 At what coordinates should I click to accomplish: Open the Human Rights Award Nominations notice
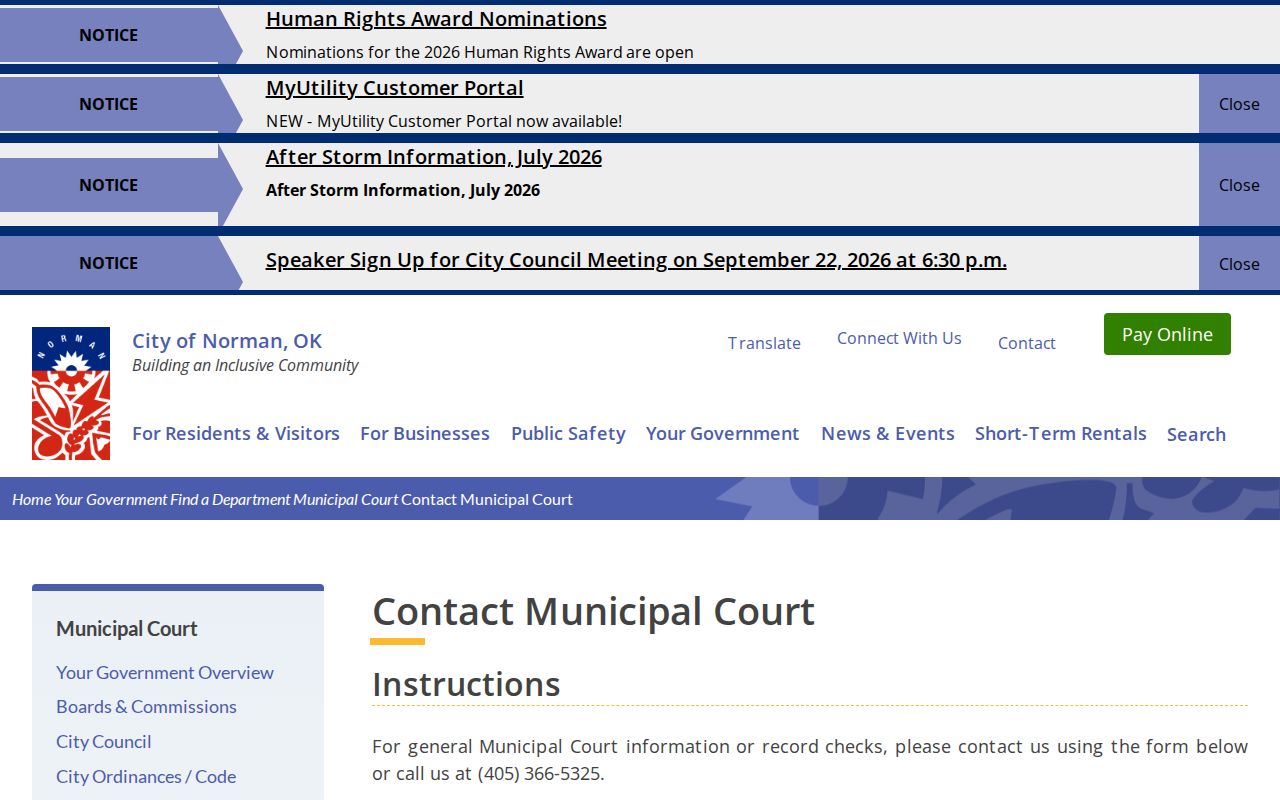(x=436, y=19)
